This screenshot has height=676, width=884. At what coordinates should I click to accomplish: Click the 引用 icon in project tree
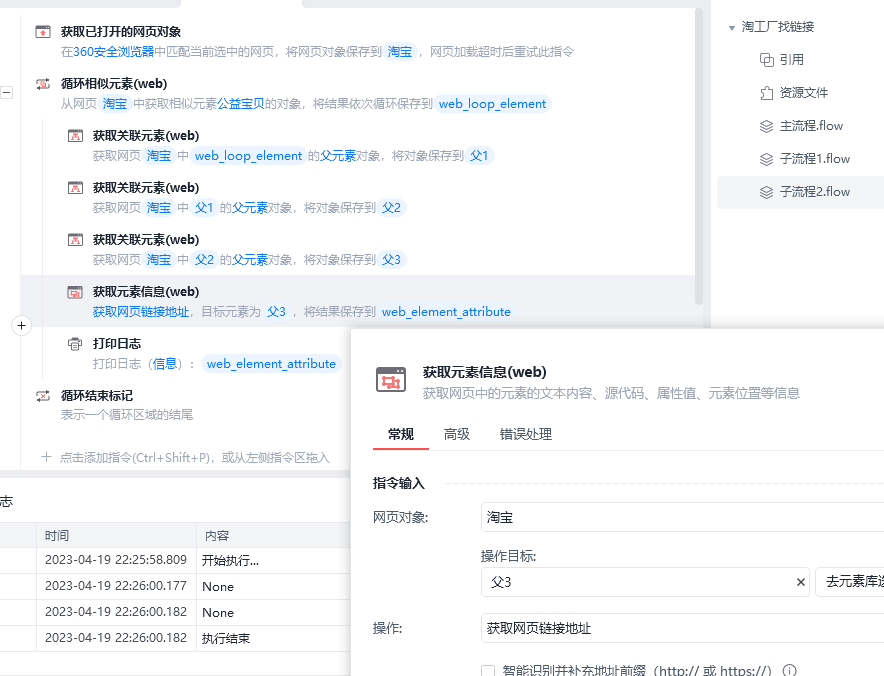tap(767, 60)
